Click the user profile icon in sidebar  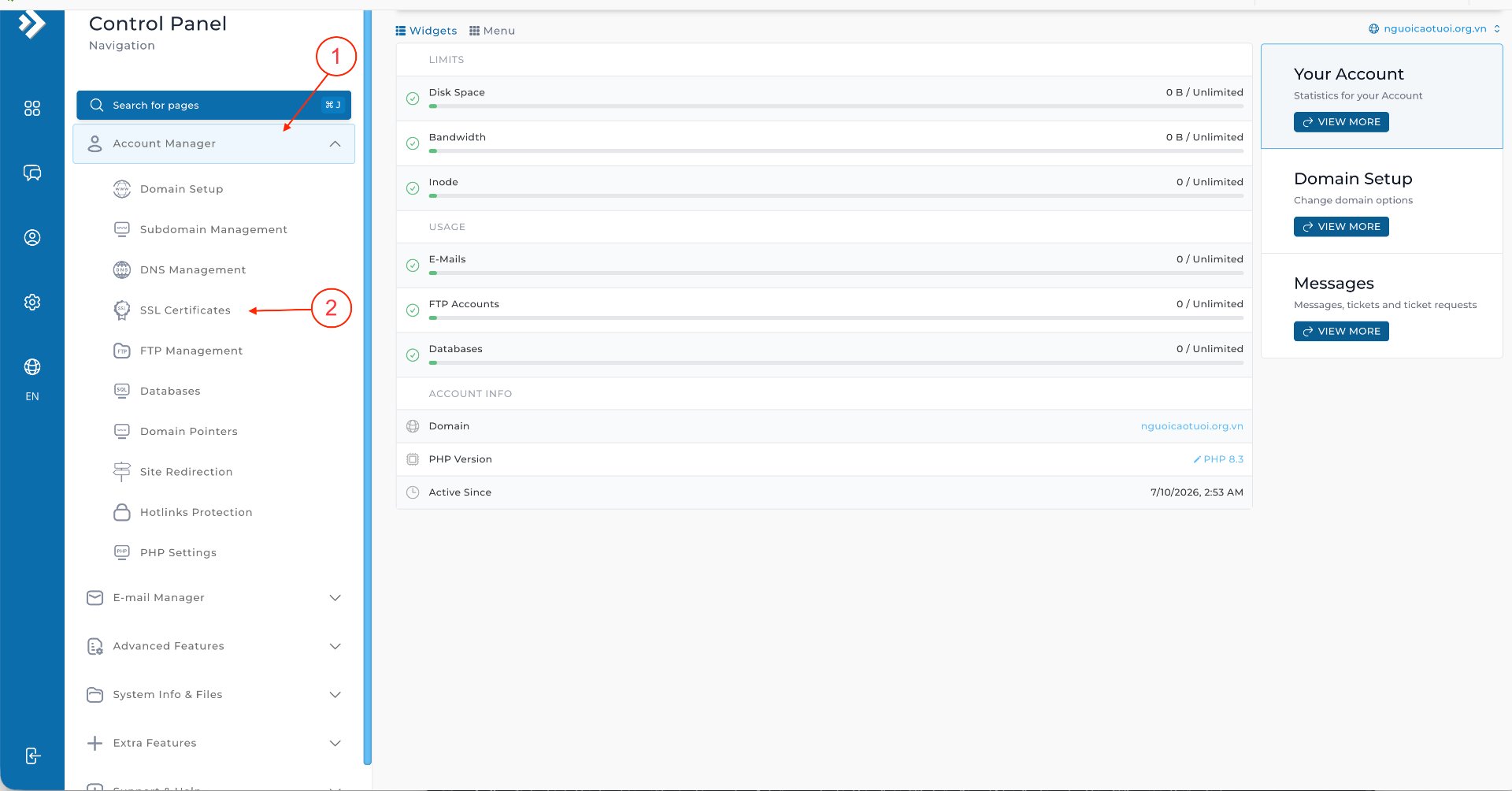pos(32,238)
